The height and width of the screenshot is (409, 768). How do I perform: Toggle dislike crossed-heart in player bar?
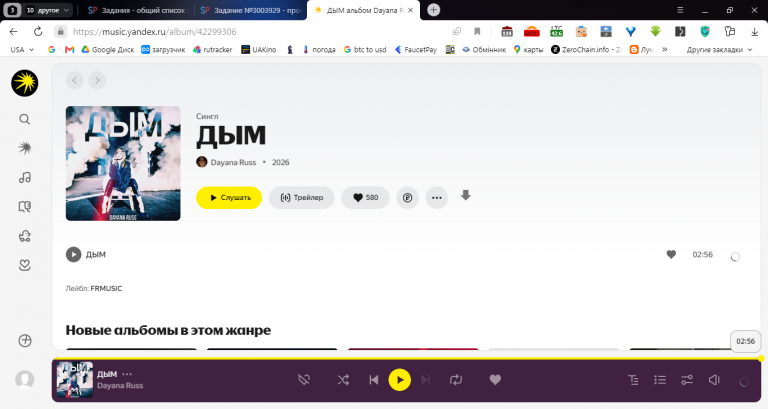[x=304, y=380]
